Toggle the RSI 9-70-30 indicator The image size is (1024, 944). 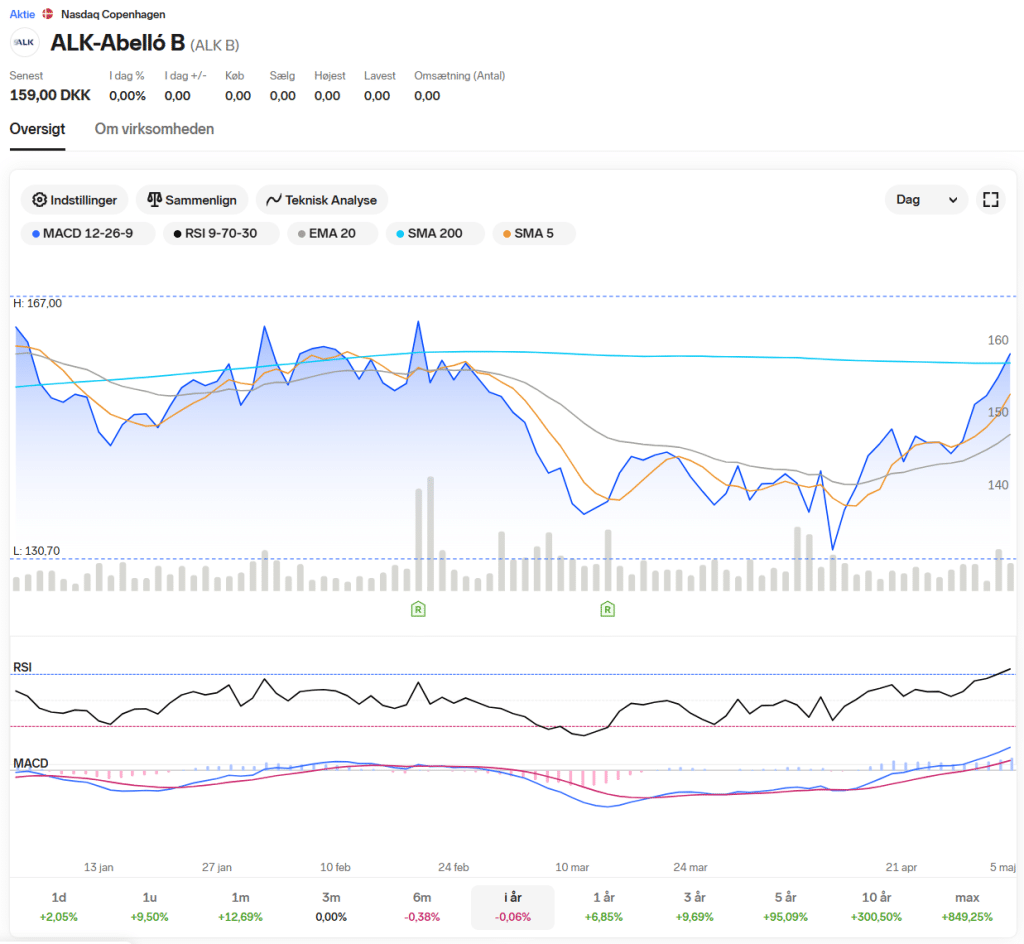point(221,234)
